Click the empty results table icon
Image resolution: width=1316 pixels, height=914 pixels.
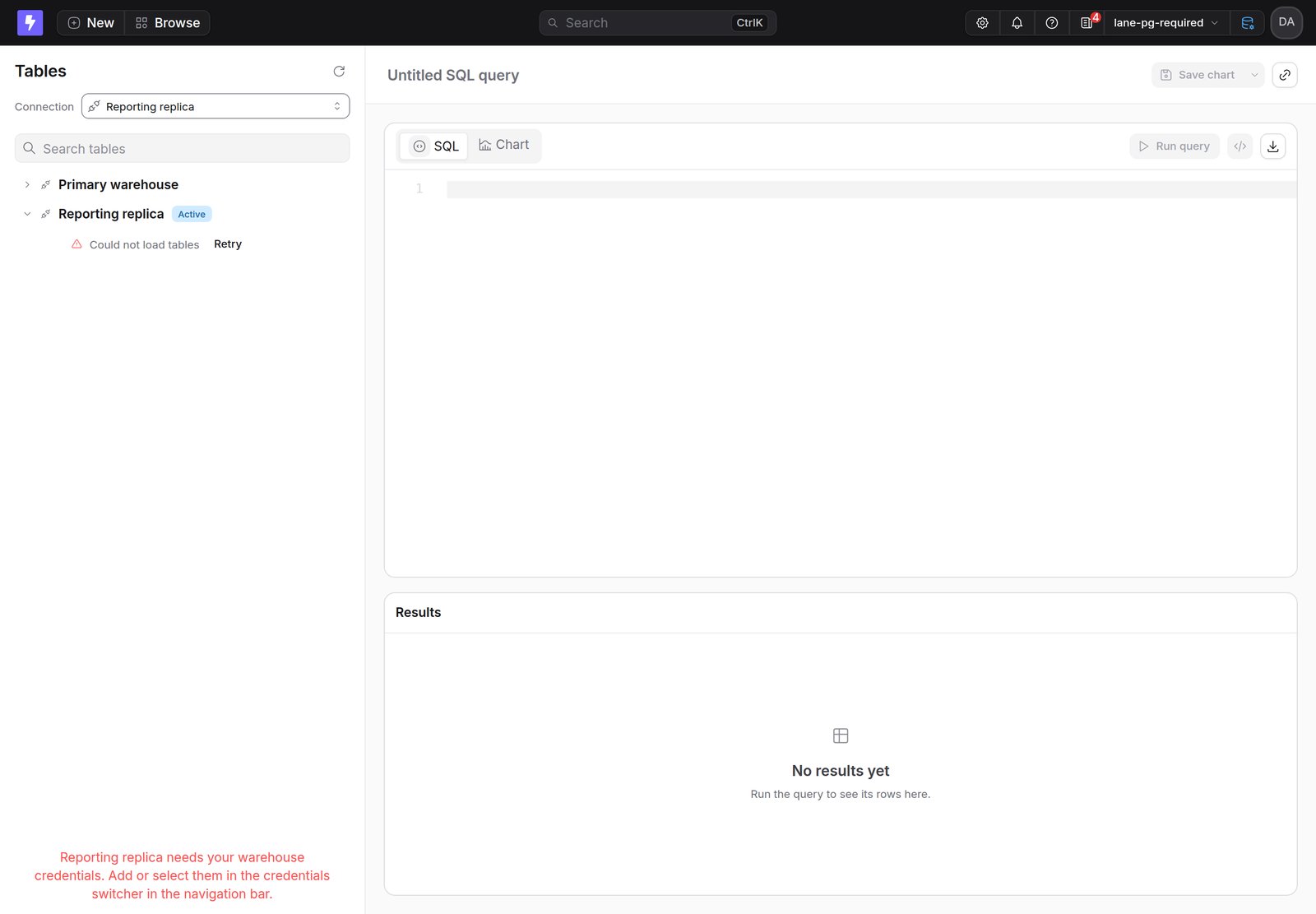841,735
